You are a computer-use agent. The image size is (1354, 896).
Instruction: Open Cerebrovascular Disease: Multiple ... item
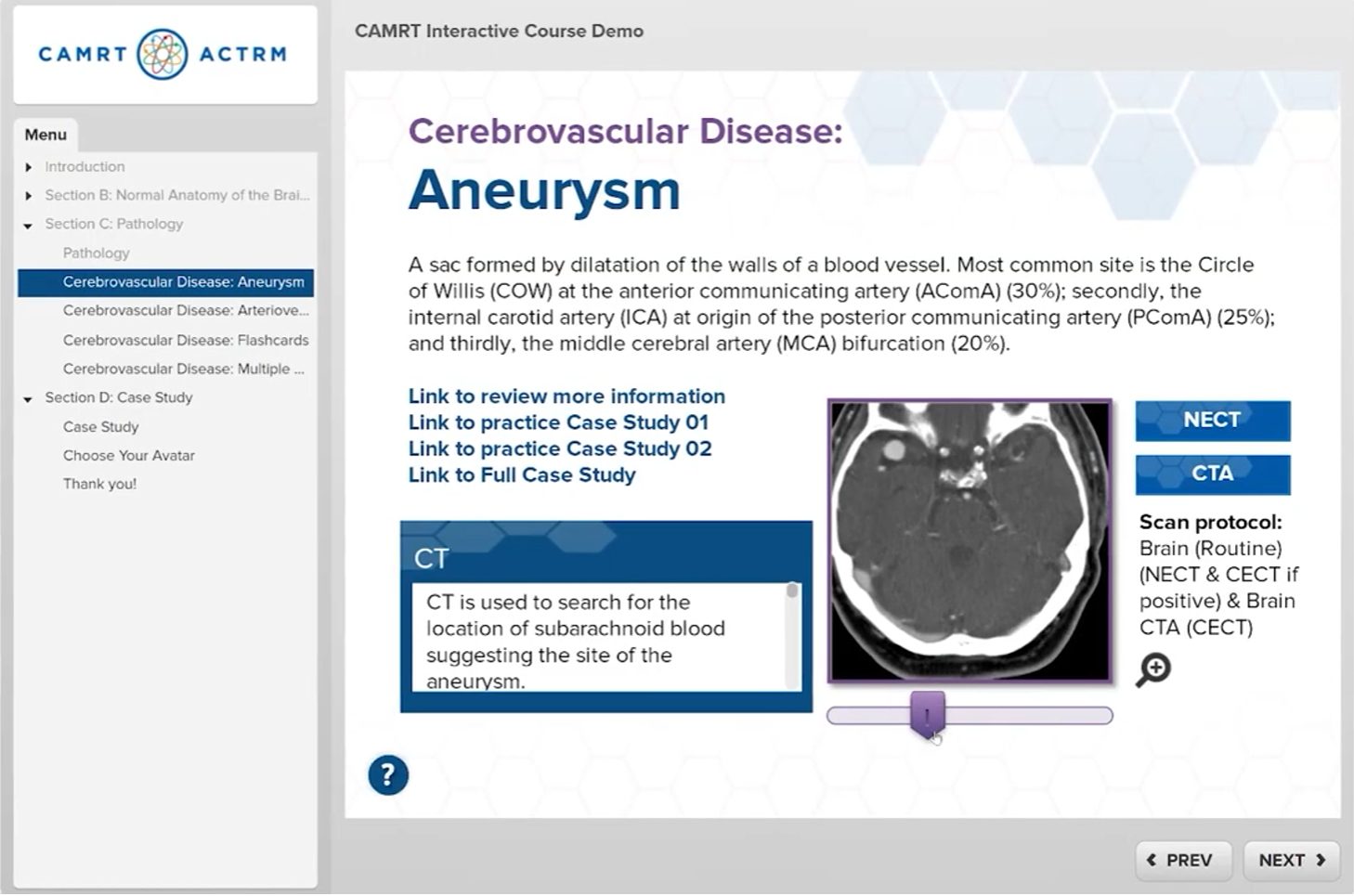click(183, 369)
